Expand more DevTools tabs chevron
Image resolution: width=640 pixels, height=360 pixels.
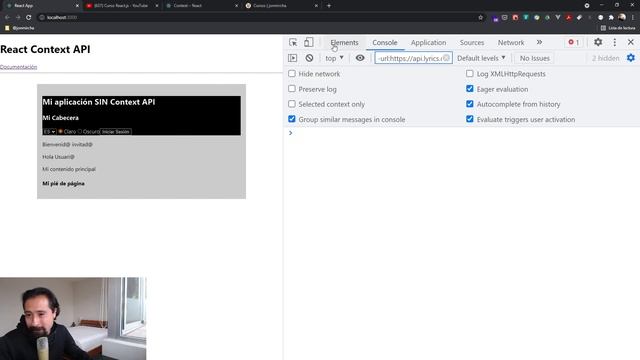[539, 42]
